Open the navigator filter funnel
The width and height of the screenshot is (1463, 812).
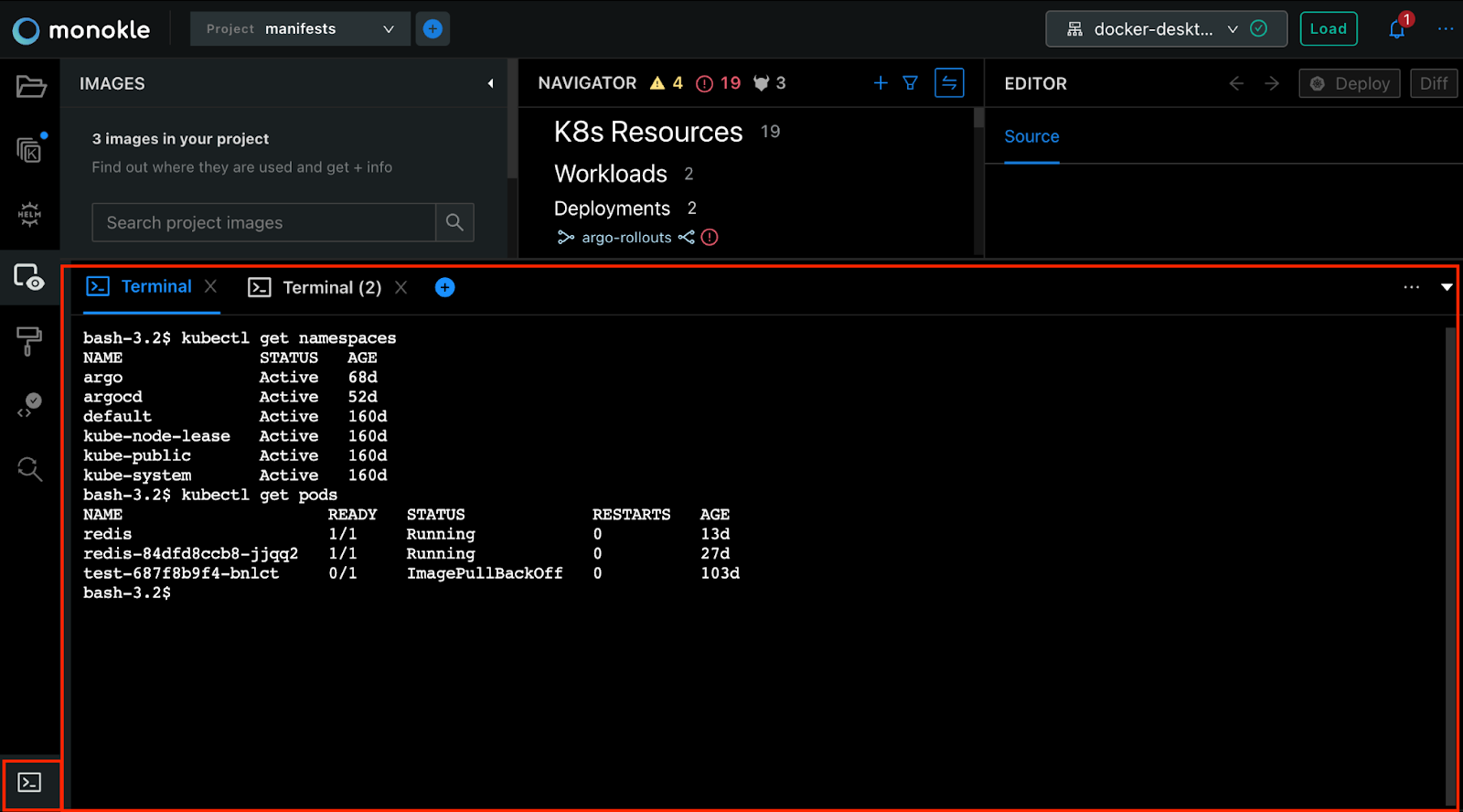(911, 83)
